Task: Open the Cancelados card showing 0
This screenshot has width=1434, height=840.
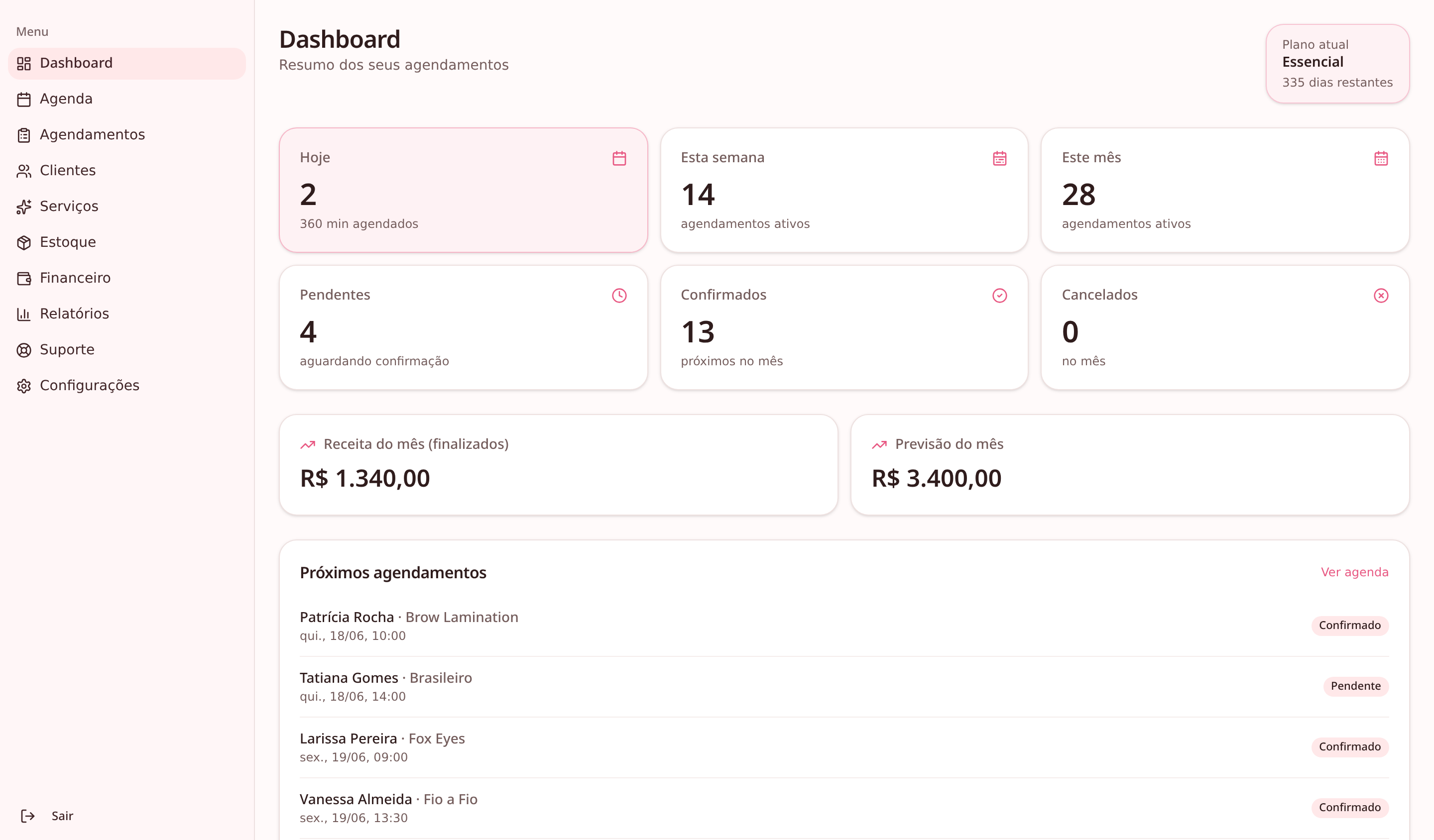Action: [1225, 327]
